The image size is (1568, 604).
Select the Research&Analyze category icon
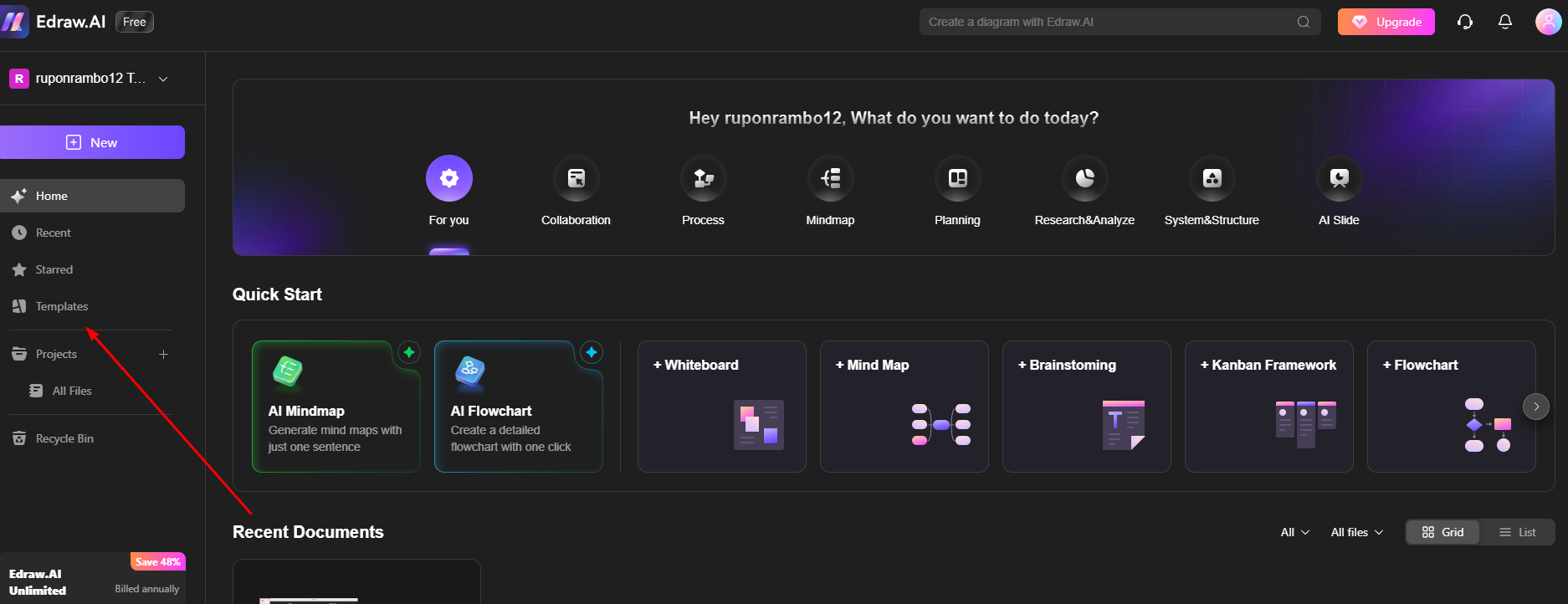tap(1085, 178)
